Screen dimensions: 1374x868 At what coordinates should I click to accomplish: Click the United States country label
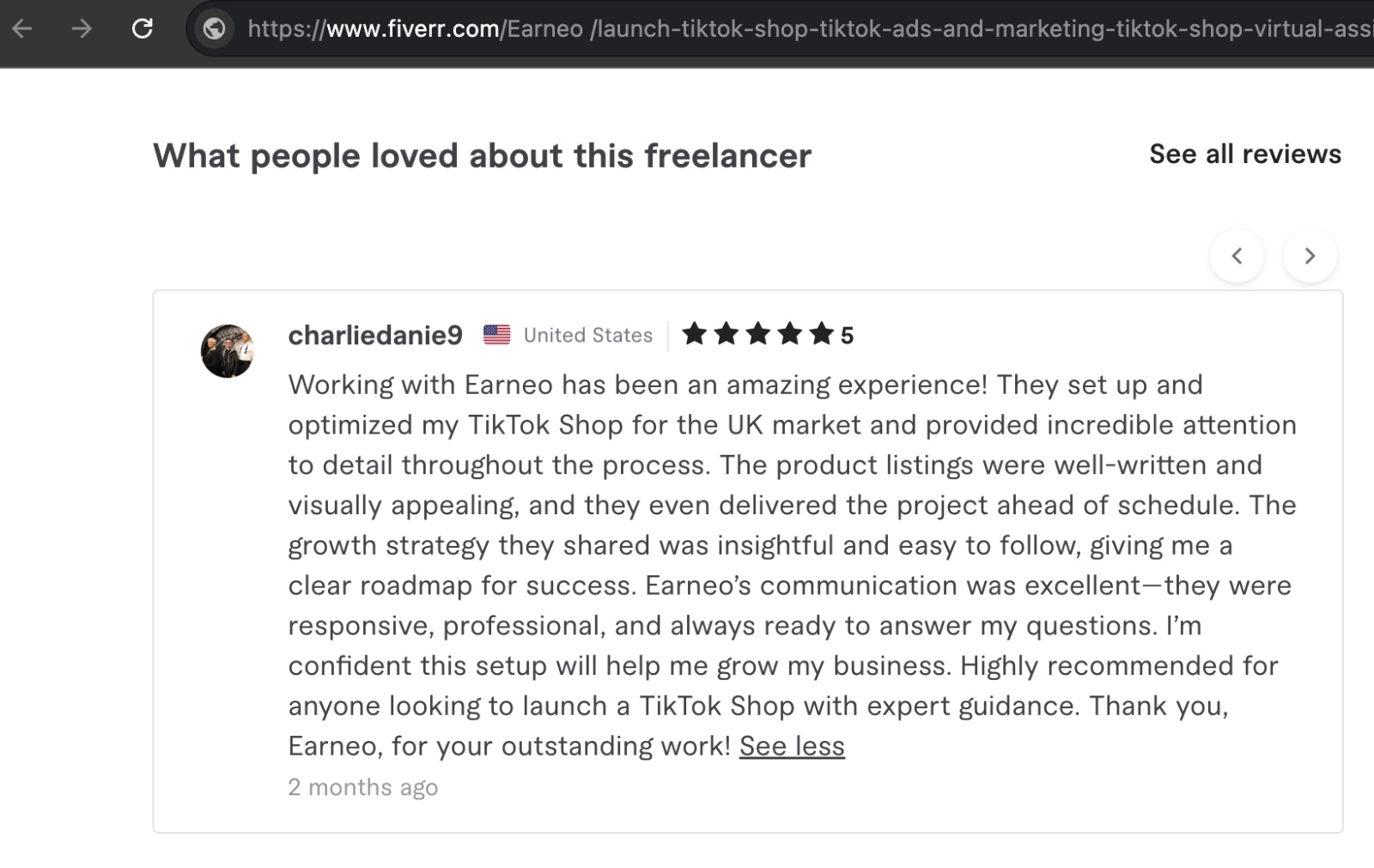click(588, 336)
